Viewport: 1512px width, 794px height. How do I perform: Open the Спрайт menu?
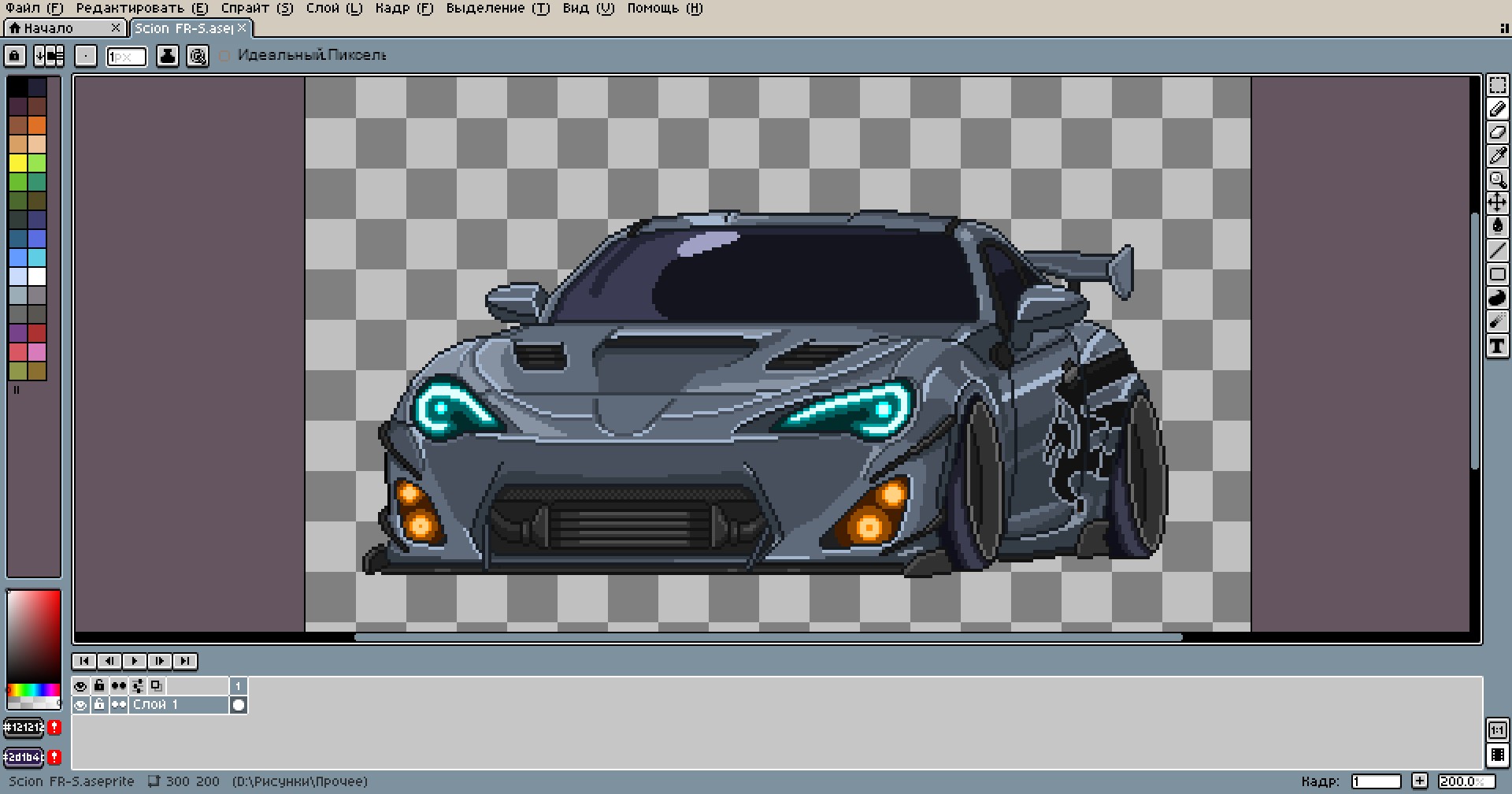point(258,9)
